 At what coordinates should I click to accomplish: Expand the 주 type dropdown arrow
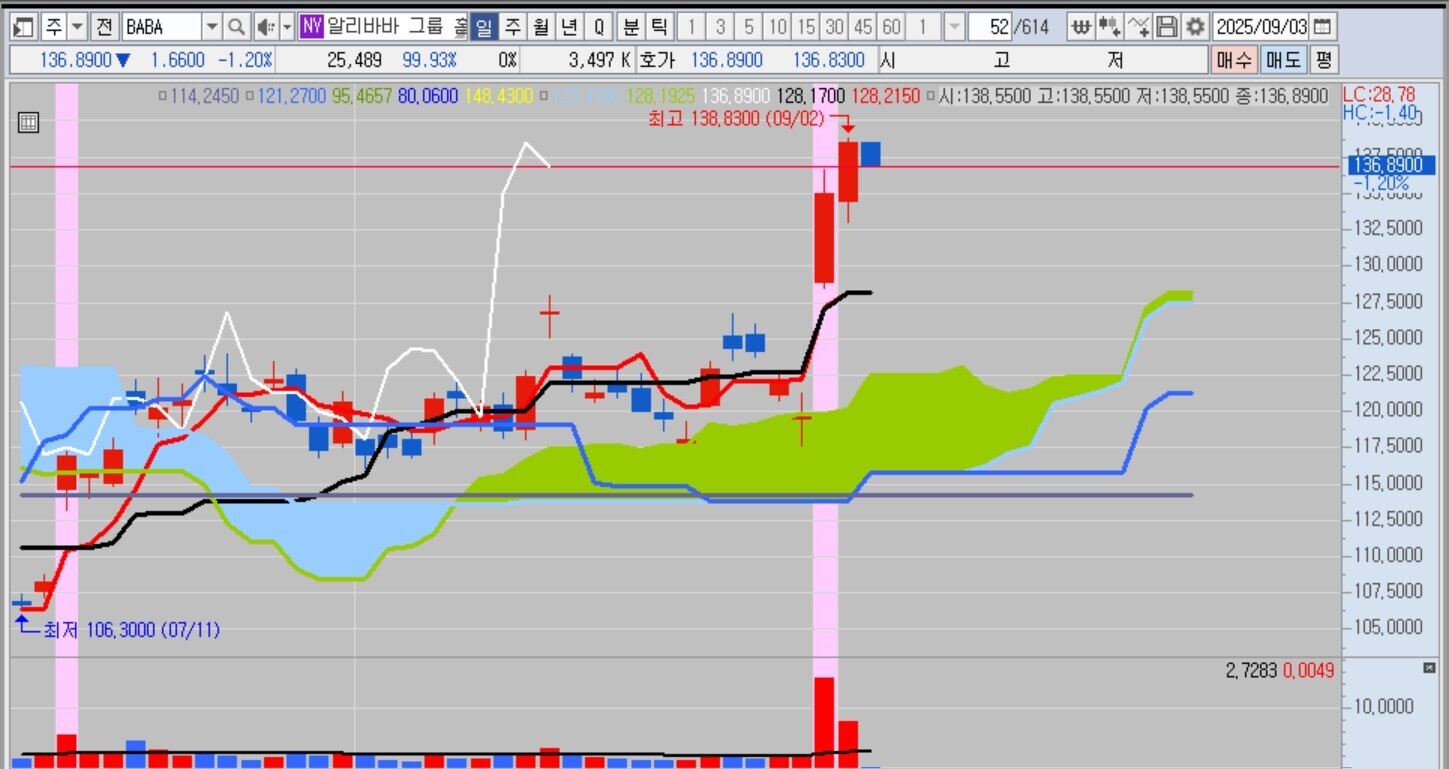(77, 26)
